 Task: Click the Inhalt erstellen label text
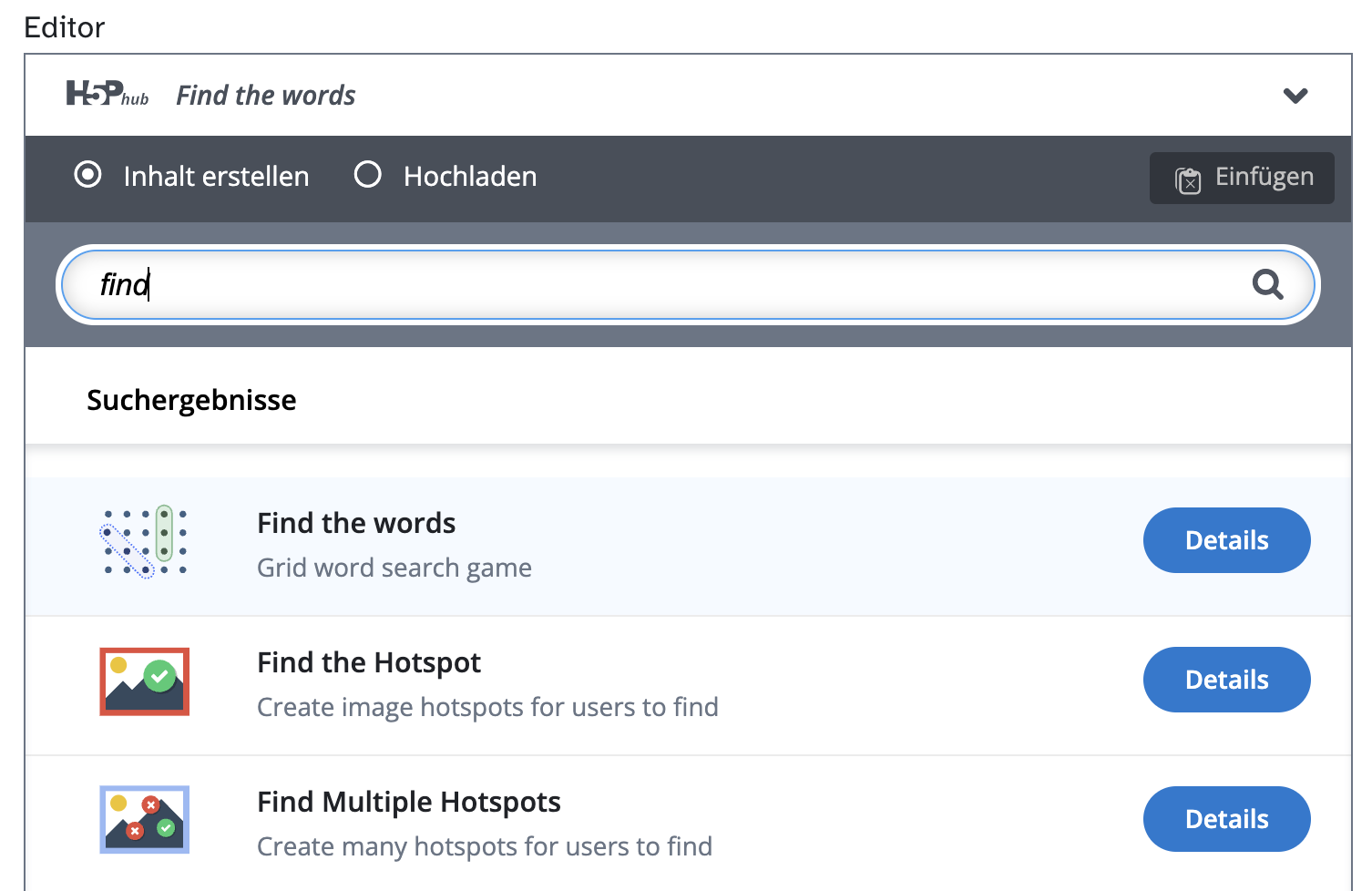click(x=216, y=176)
